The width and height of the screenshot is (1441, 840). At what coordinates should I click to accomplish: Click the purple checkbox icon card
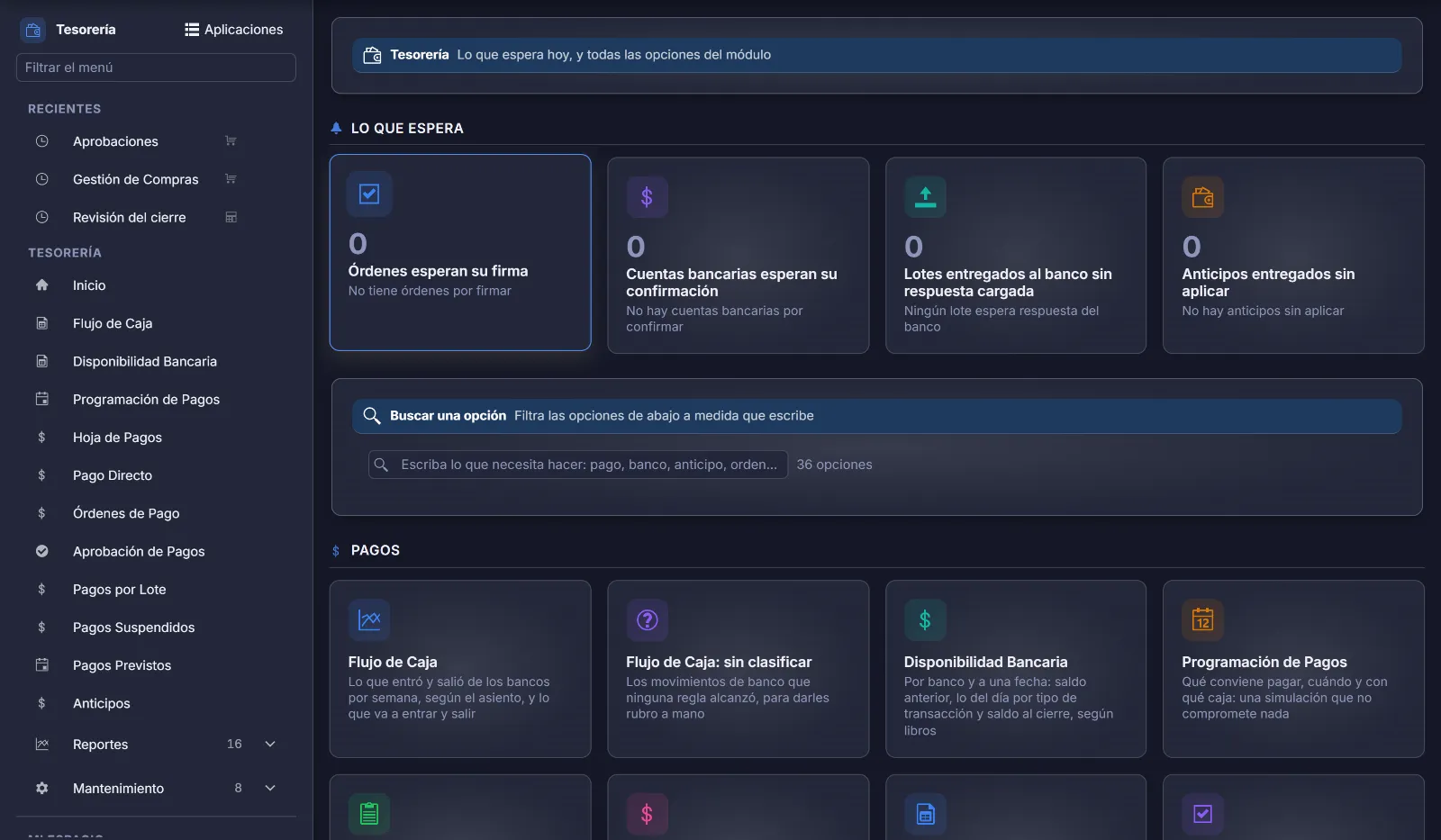click(1202, 814)
